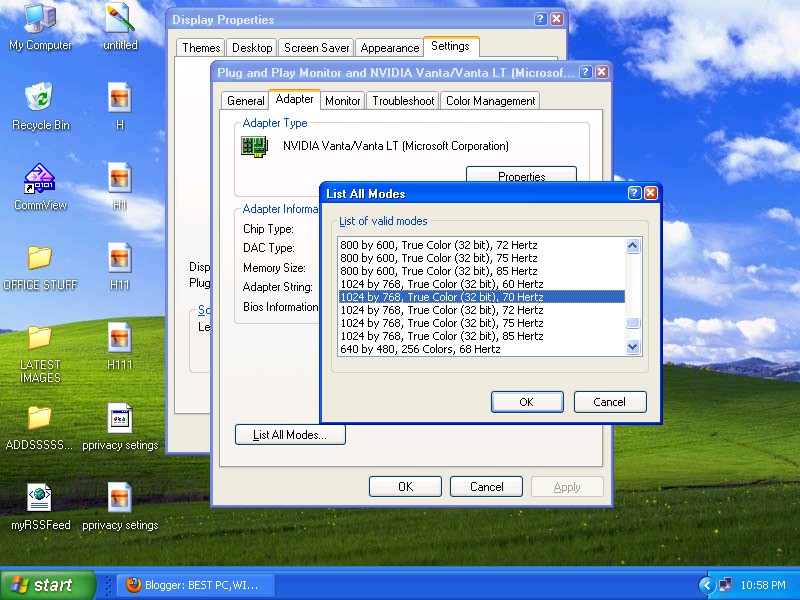
Task: Click OK in List All Modes dialog
Action: 527,402
